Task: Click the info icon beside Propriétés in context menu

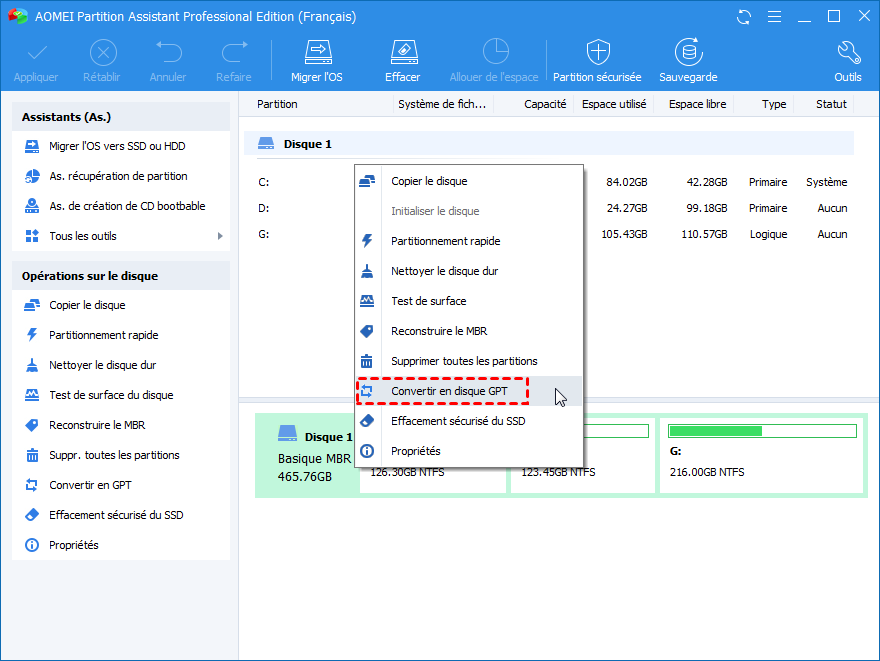Action: click(367, 451)
